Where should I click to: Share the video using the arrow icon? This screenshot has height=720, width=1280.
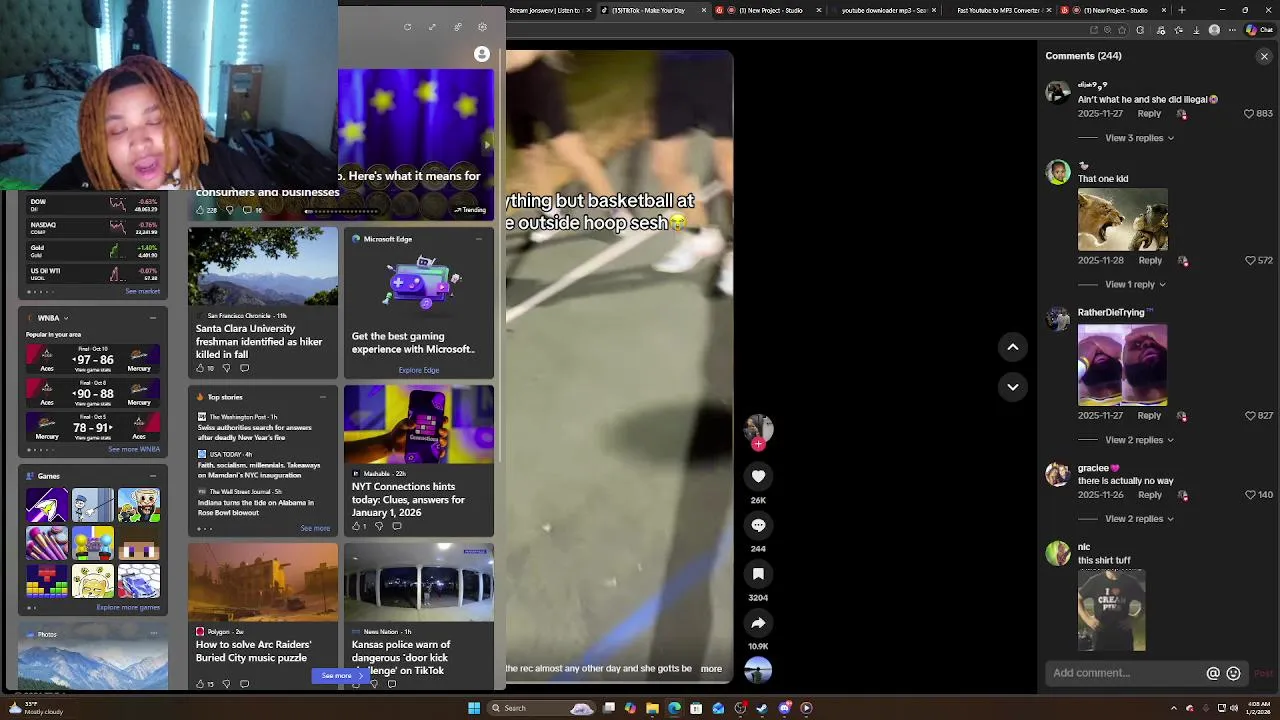point(758,623)
